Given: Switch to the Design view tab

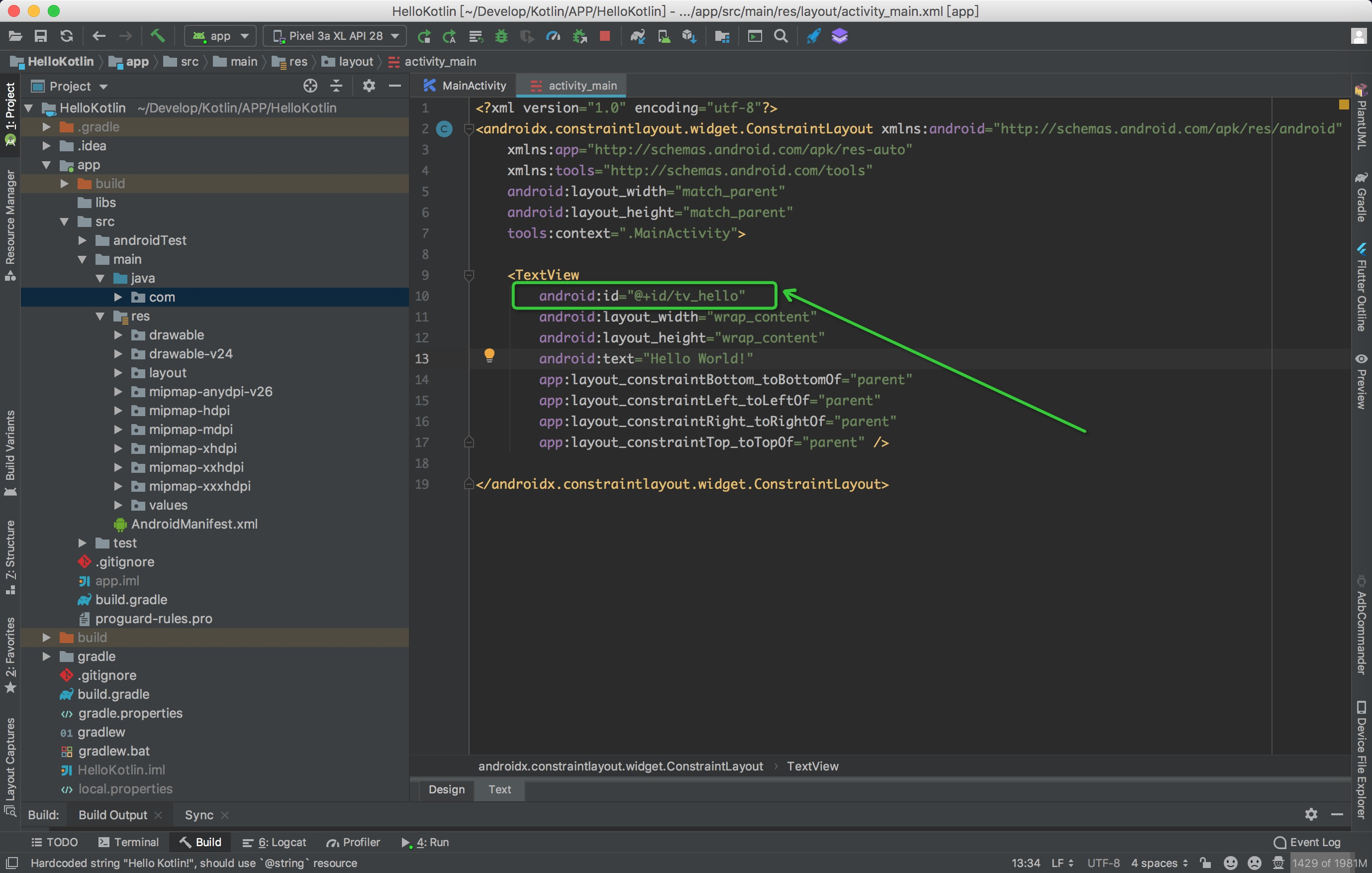Looking at the screenshot, I should coord(447,789).
